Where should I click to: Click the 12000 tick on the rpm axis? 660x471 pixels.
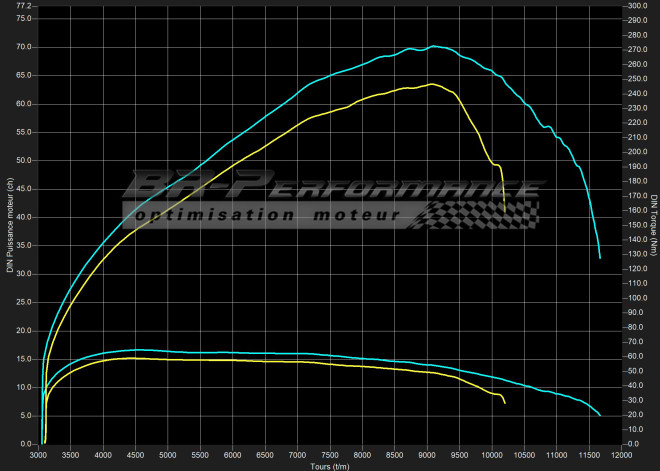[x=620, y=454]
